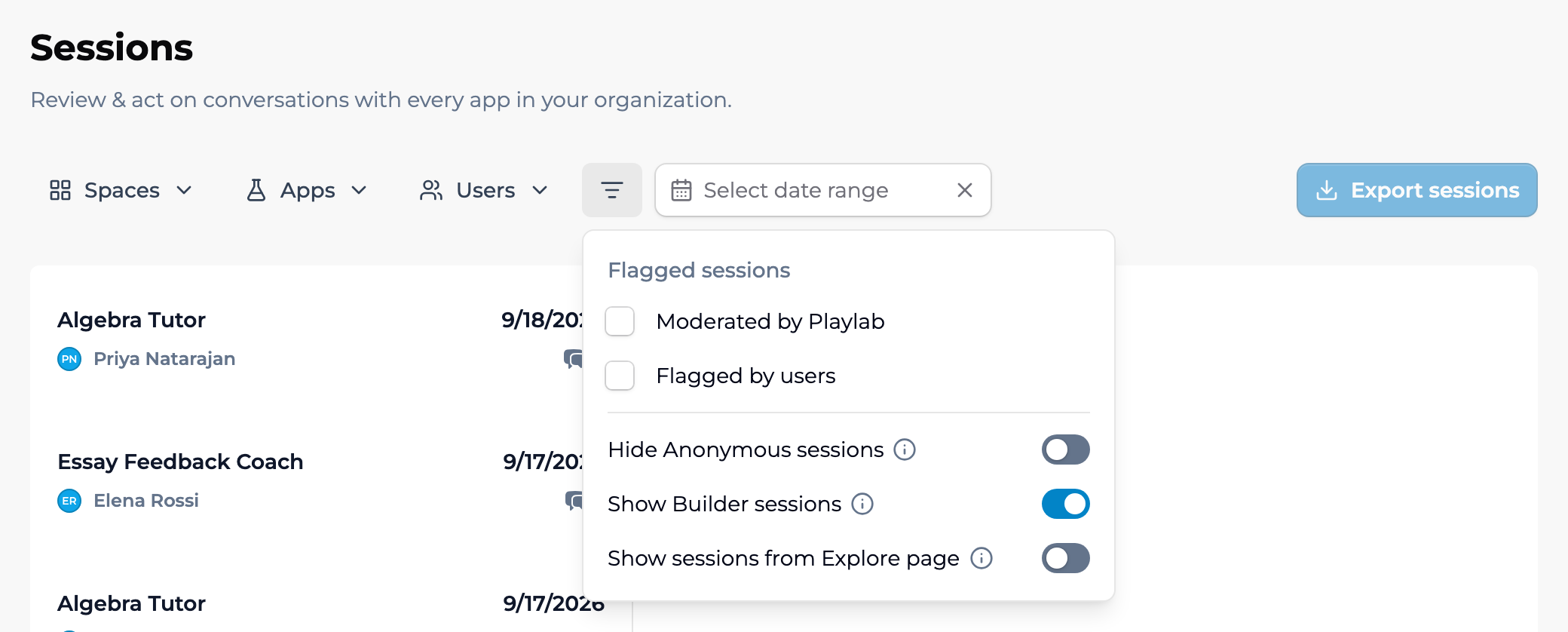Enable Hide Anonymous sessions toggle
Screen dimensions: 1568x632
[1065, 449]
